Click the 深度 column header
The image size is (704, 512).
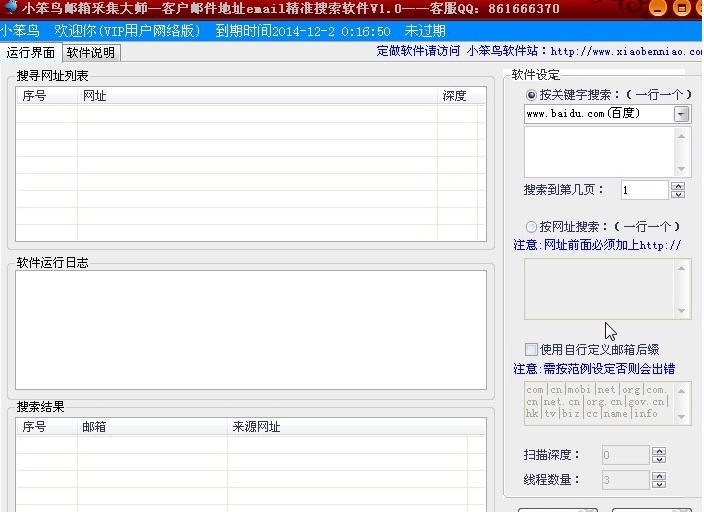click(458, 96)
